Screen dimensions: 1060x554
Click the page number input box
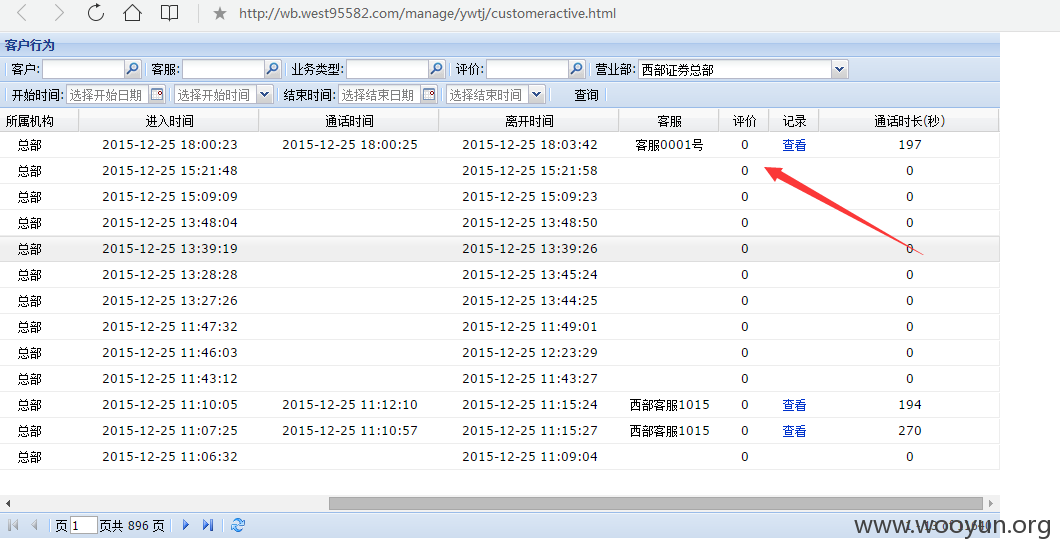point(83,525)
